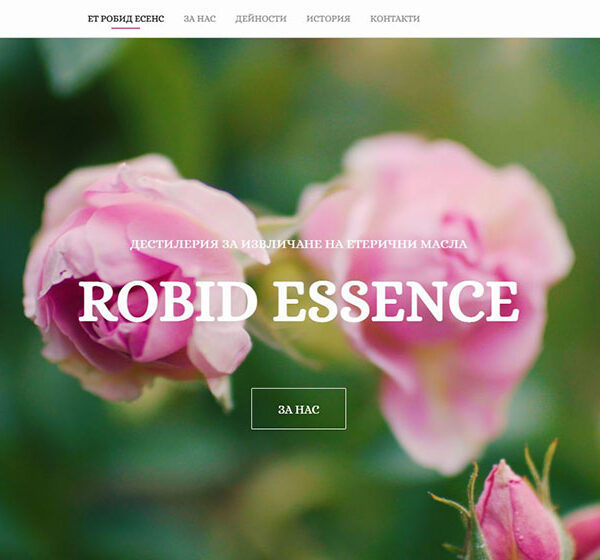The width and height of the screenshot is (600, 560).
Task: Select ИСТОРИЯ in the top navigation
Action: pyautogui.click(x=328, y=18)
